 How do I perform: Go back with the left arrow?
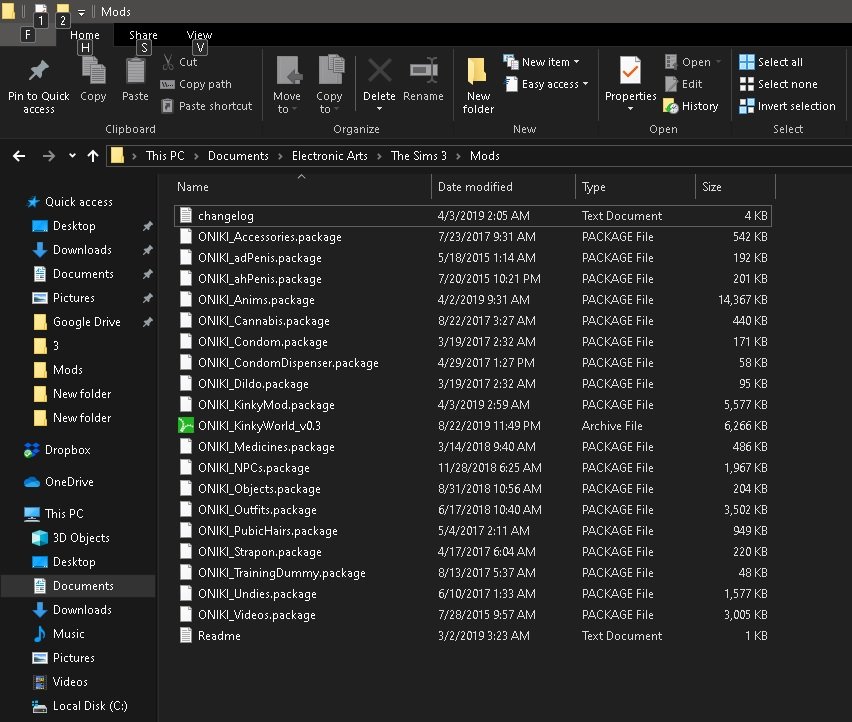[x=19, y=156]
